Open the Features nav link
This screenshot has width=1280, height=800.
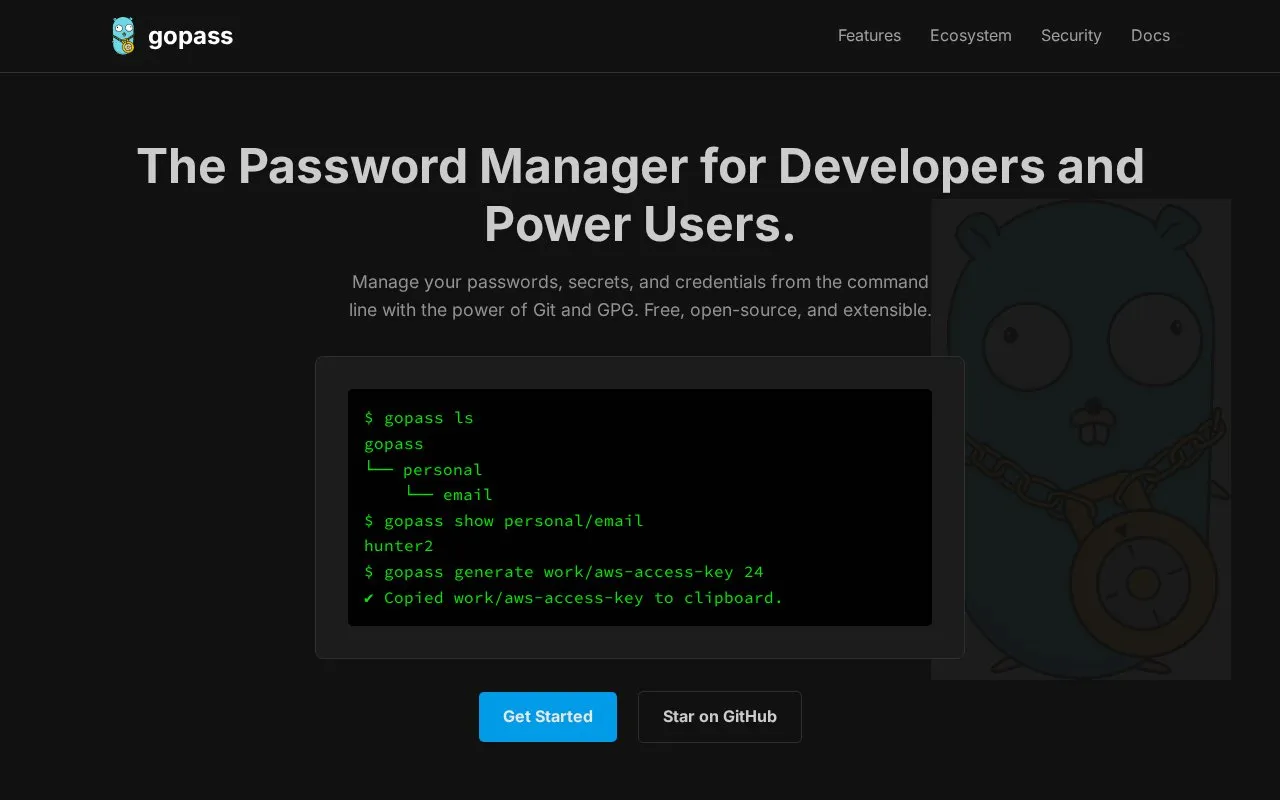(869, 36)
